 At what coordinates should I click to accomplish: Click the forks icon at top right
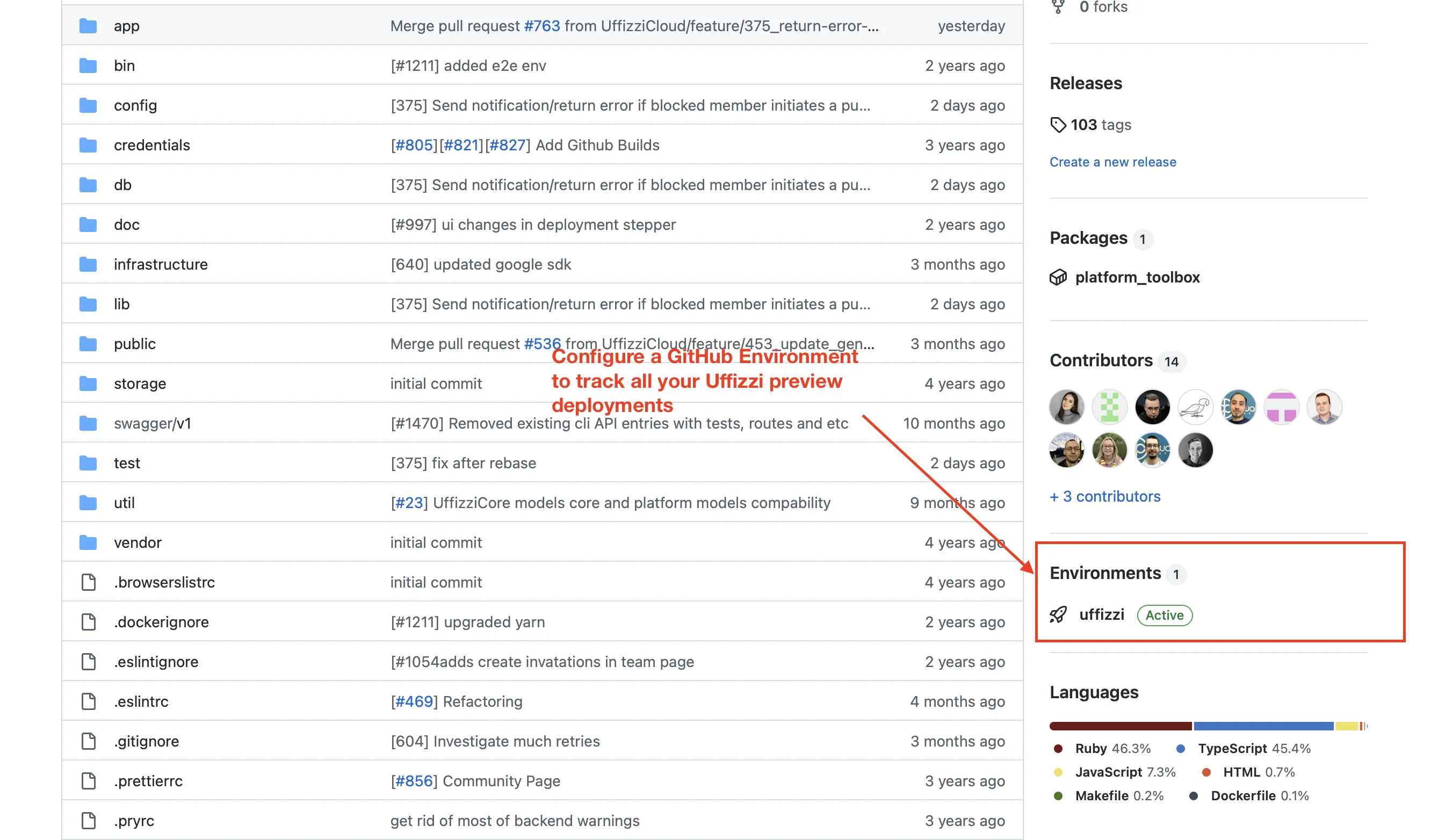coord(1058,7)
